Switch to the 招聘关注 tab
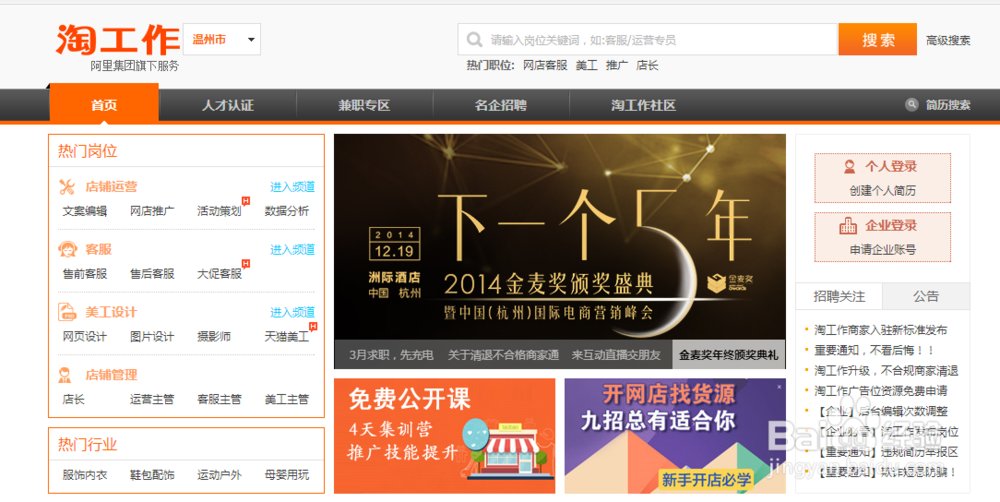The width and height of the screenshot is (1000, 502). [x=839, y=297]
